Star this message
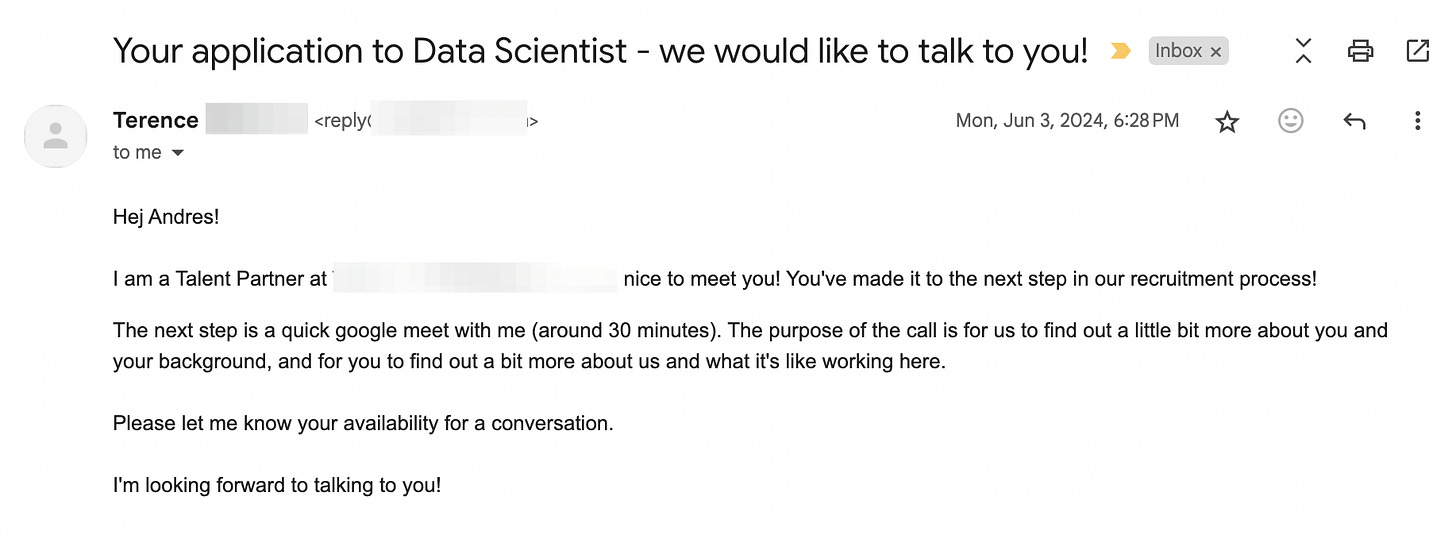The width and height of the screenshot is (1456, 538). pyautogui.click(x=1227, y=122)
